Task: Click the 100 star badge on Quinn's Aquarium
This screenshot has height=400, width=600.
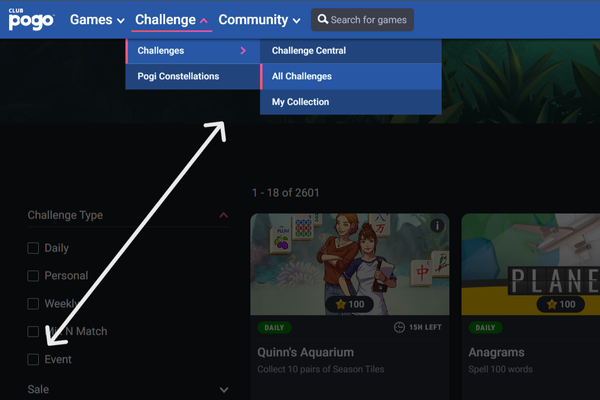Action: 350,304
